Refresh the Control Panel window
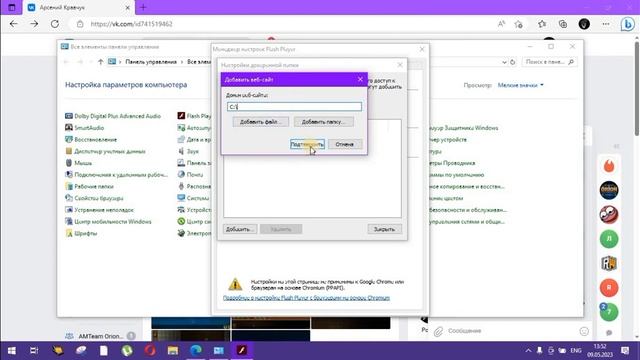This screenshot has height=360, width=640. [x=513, y=62]
